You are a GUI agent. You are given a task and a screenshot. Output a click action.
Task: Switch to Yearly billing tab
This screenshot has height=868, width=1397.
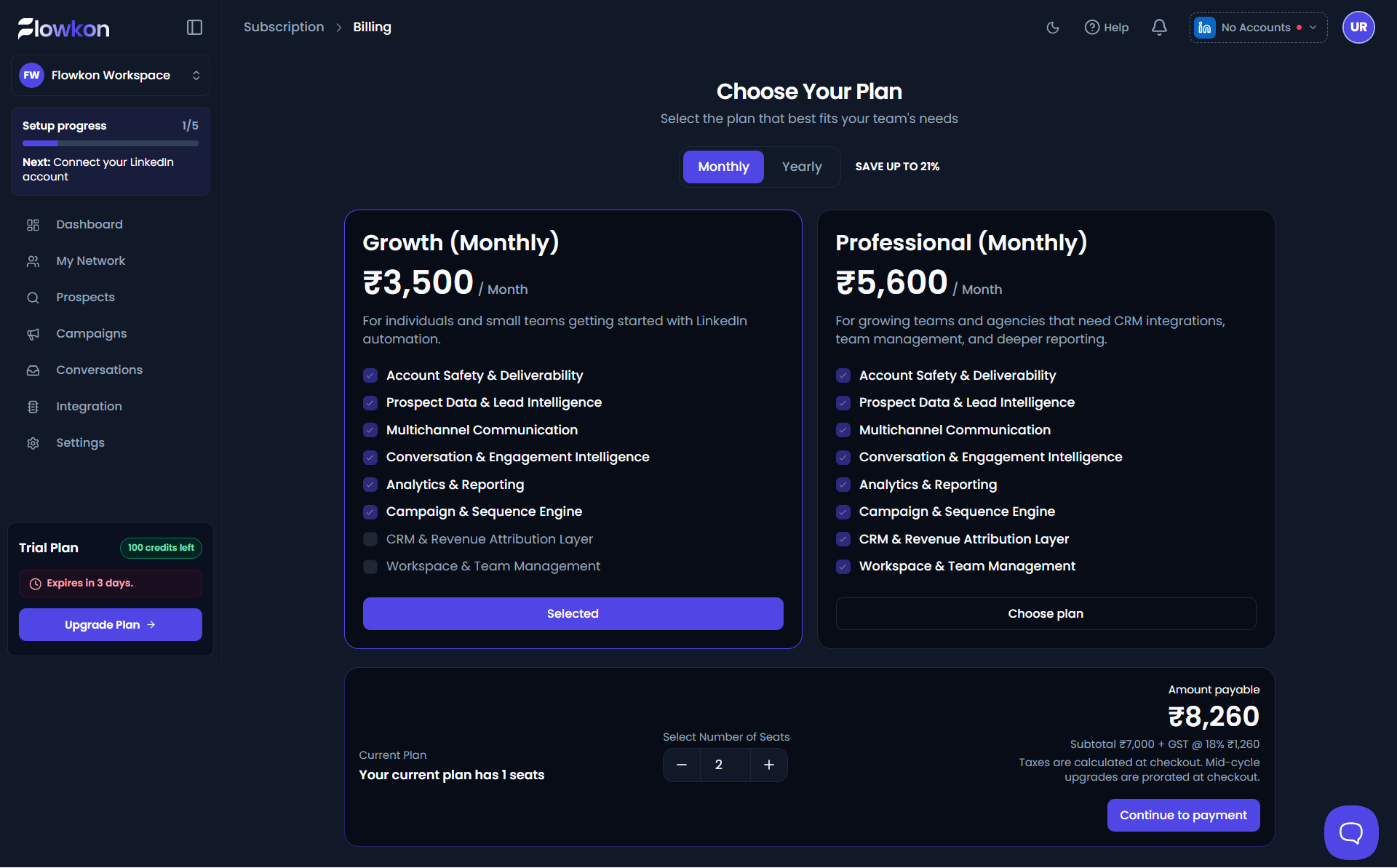[x=802, y=167]
